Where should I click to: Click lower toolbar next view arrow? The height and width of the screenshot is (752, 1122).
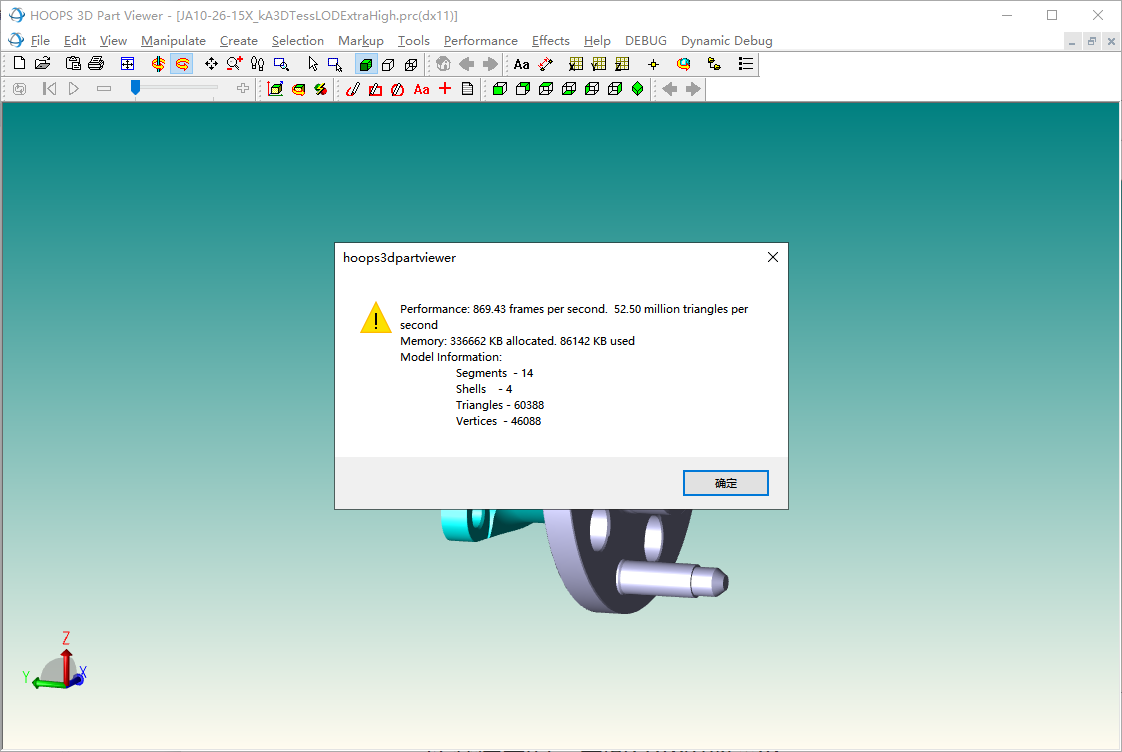[693, 89]
